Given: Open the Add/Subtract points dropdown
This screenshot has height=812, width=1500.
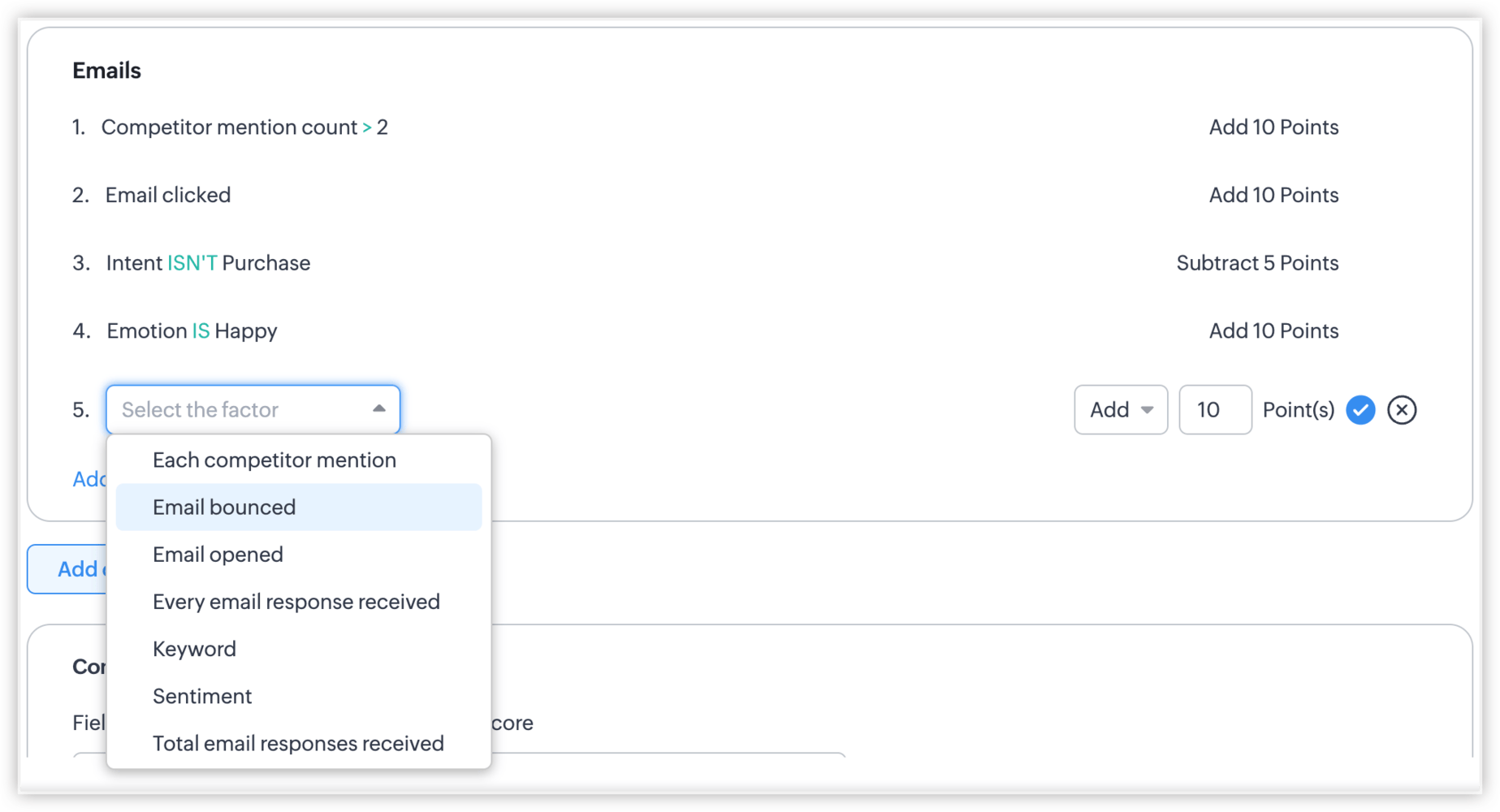Looking at the screenshot, I should (x=1121, y=410).
